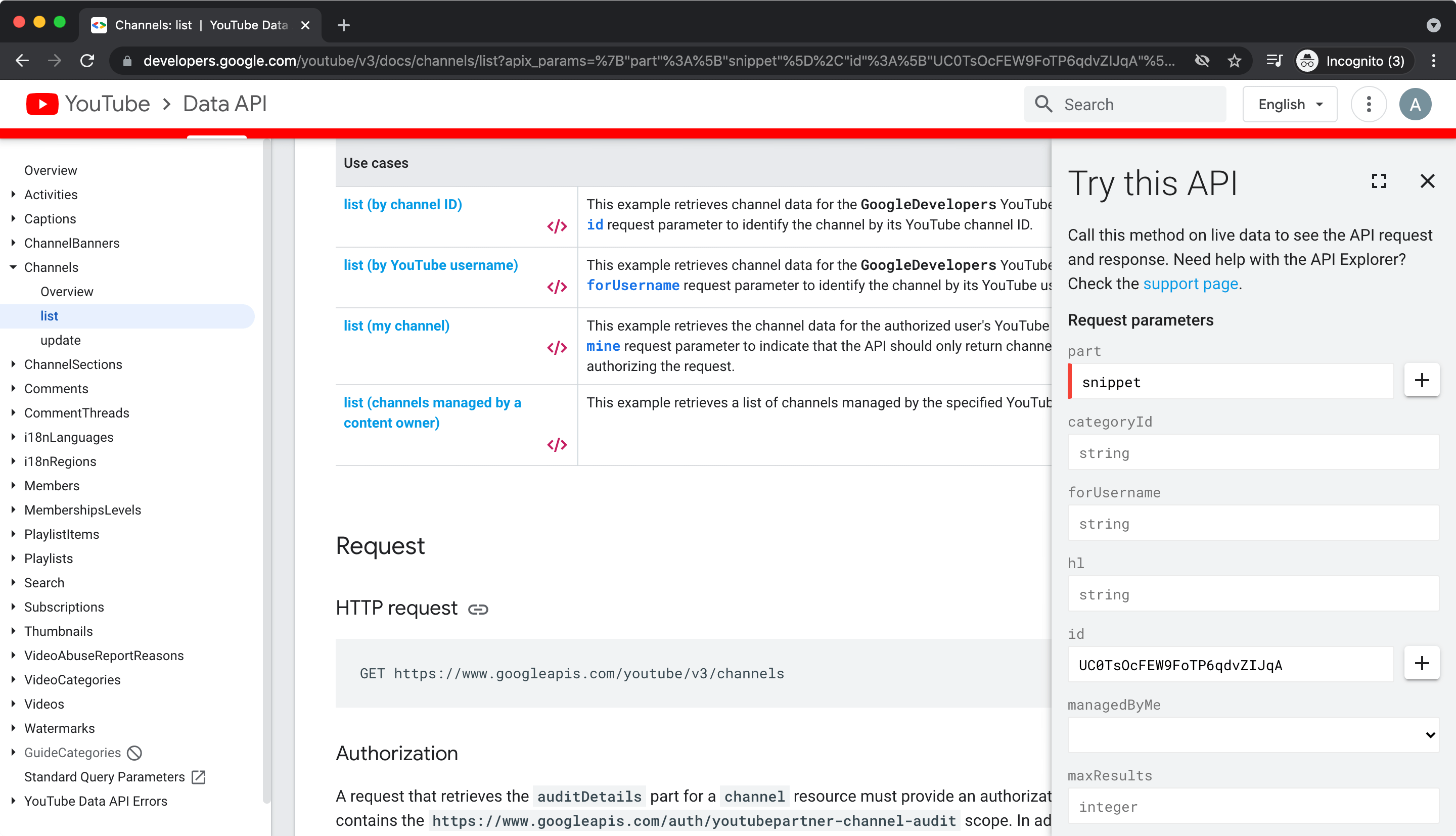
Task: Add another id value with plus button
Action: tap(1422, 663)
